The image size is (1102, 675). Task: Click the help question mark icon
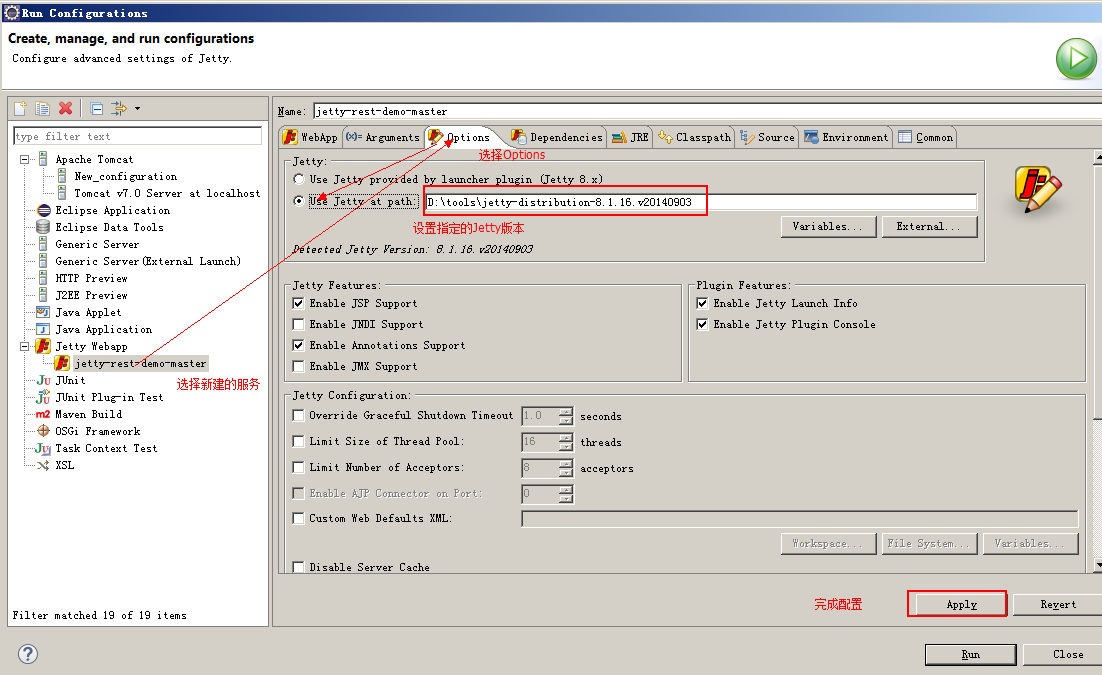click(27, 654)
